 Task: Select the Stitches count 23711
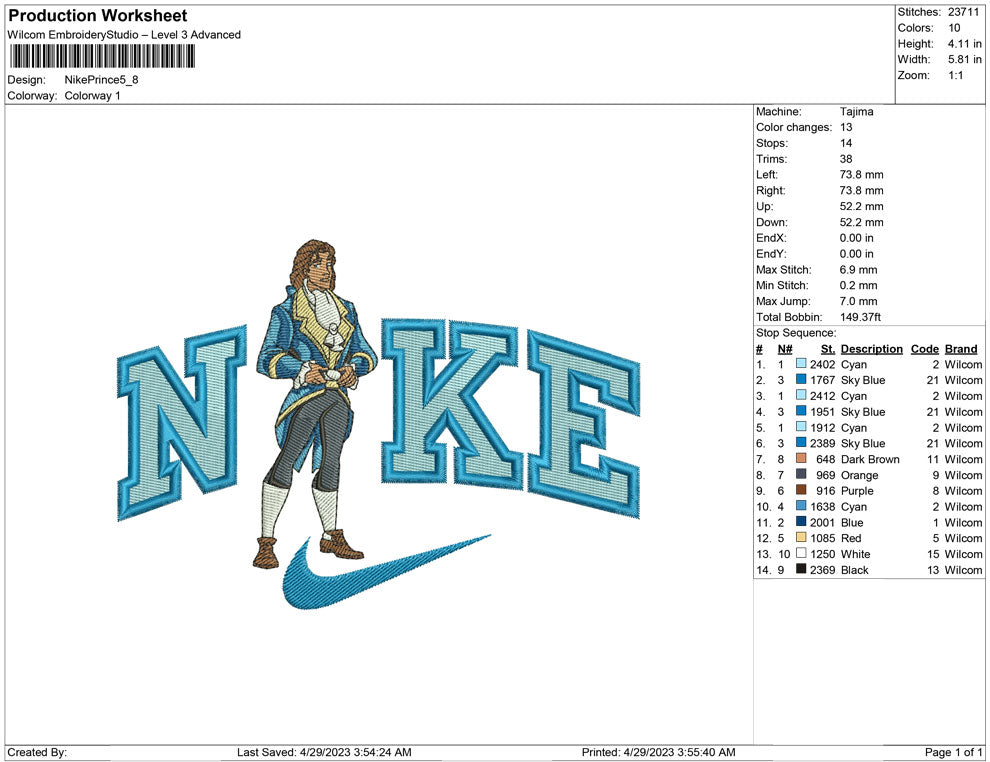964,12
